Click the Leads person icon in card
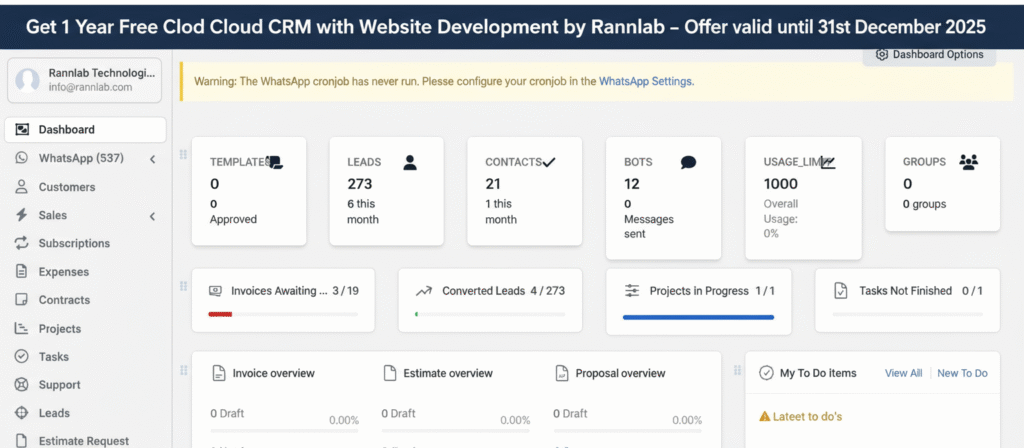The width and height of the screenshot is (1024, 448). coord(410,162)
